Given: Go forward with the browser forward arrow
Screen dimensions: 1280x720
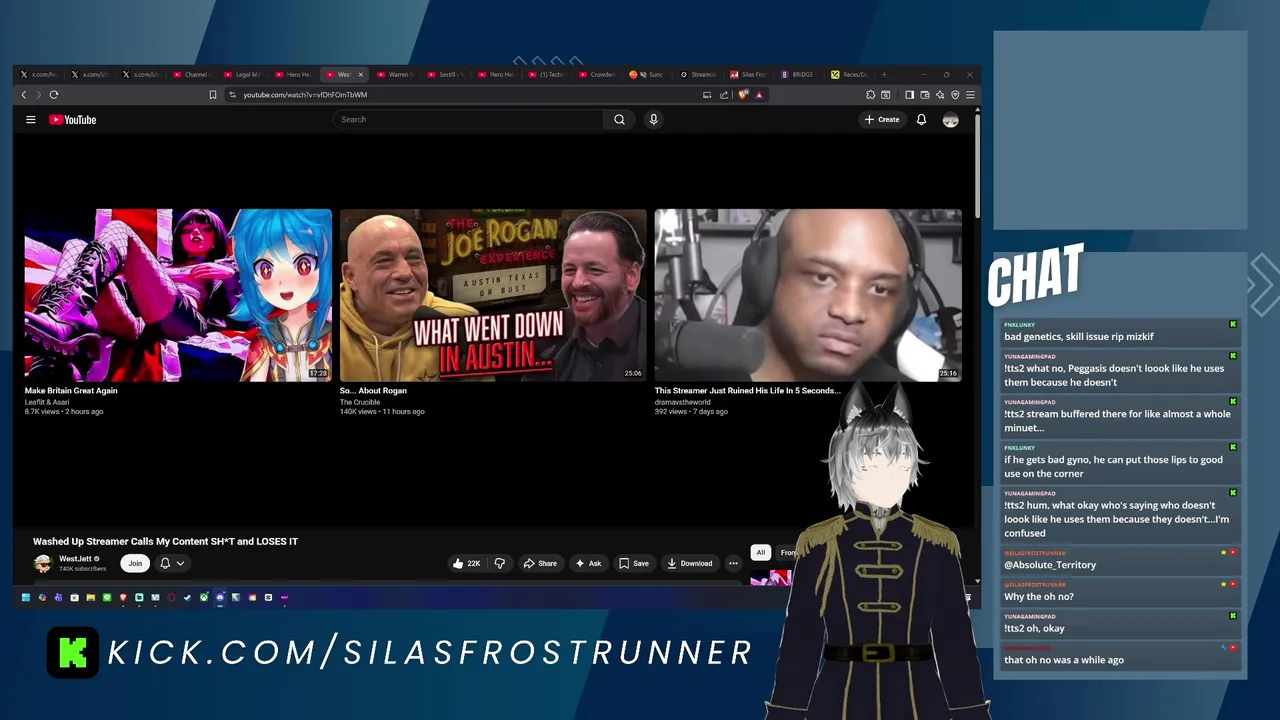Looking at the screenshot, I should [x=39, y=95].
